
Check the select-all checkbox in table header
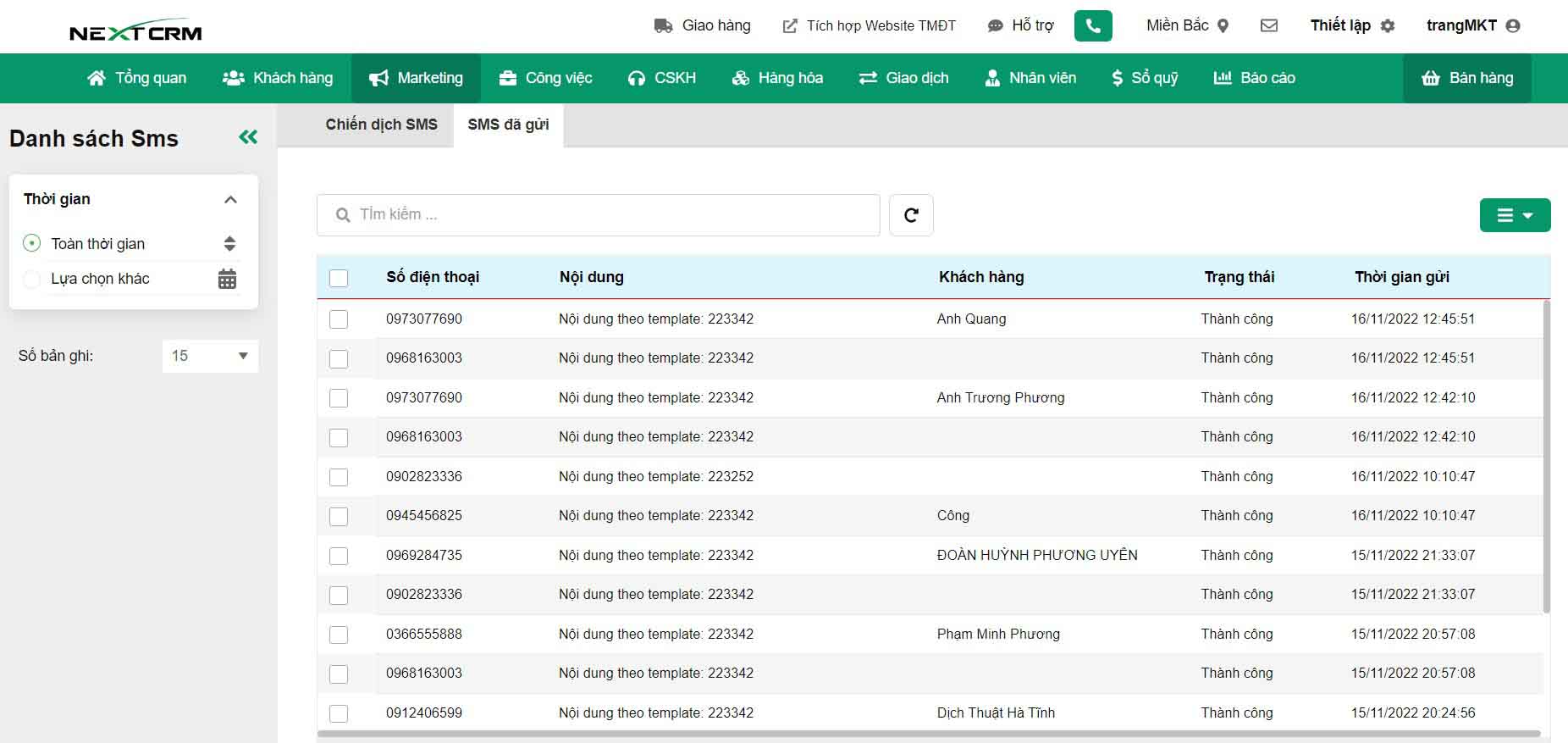pos(339,278)
